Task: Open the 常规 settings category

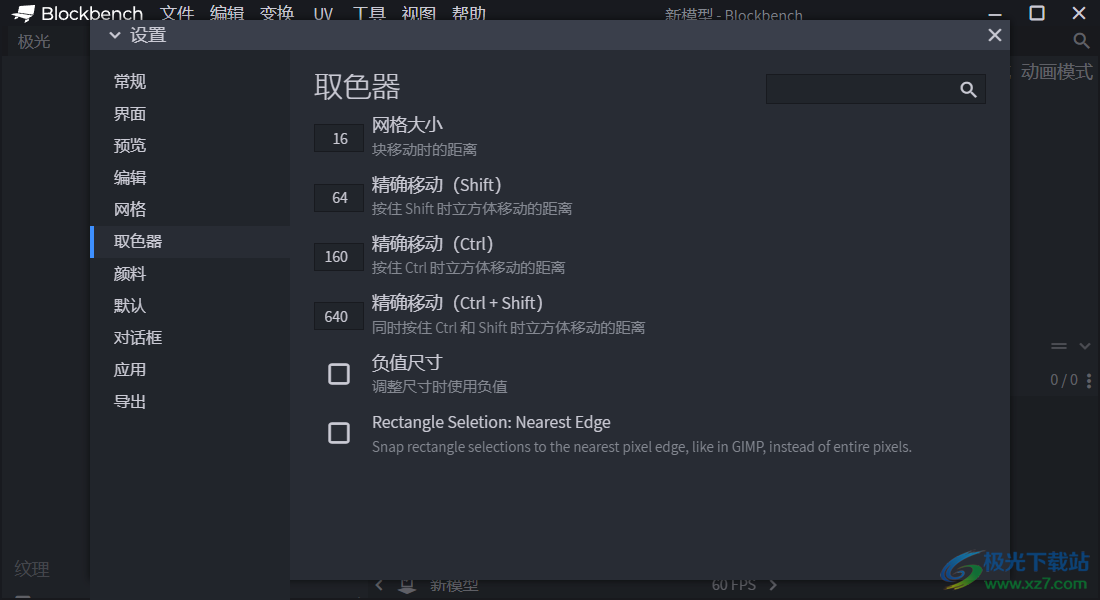Action: 189,81
